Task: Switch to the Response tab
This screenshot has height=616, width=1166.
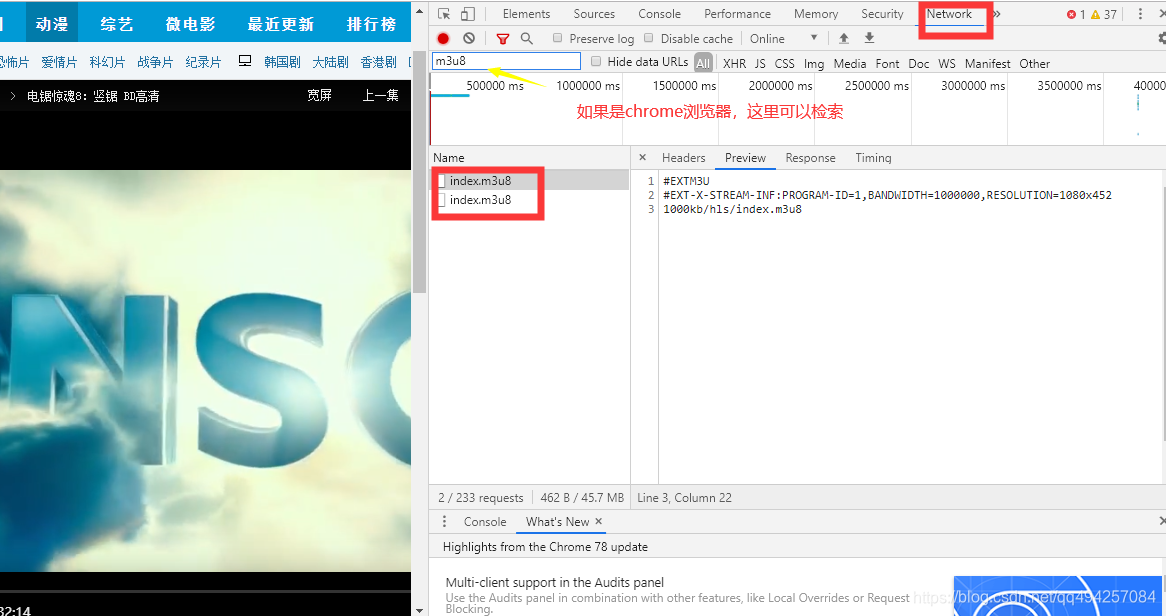Action: point(810,158)
